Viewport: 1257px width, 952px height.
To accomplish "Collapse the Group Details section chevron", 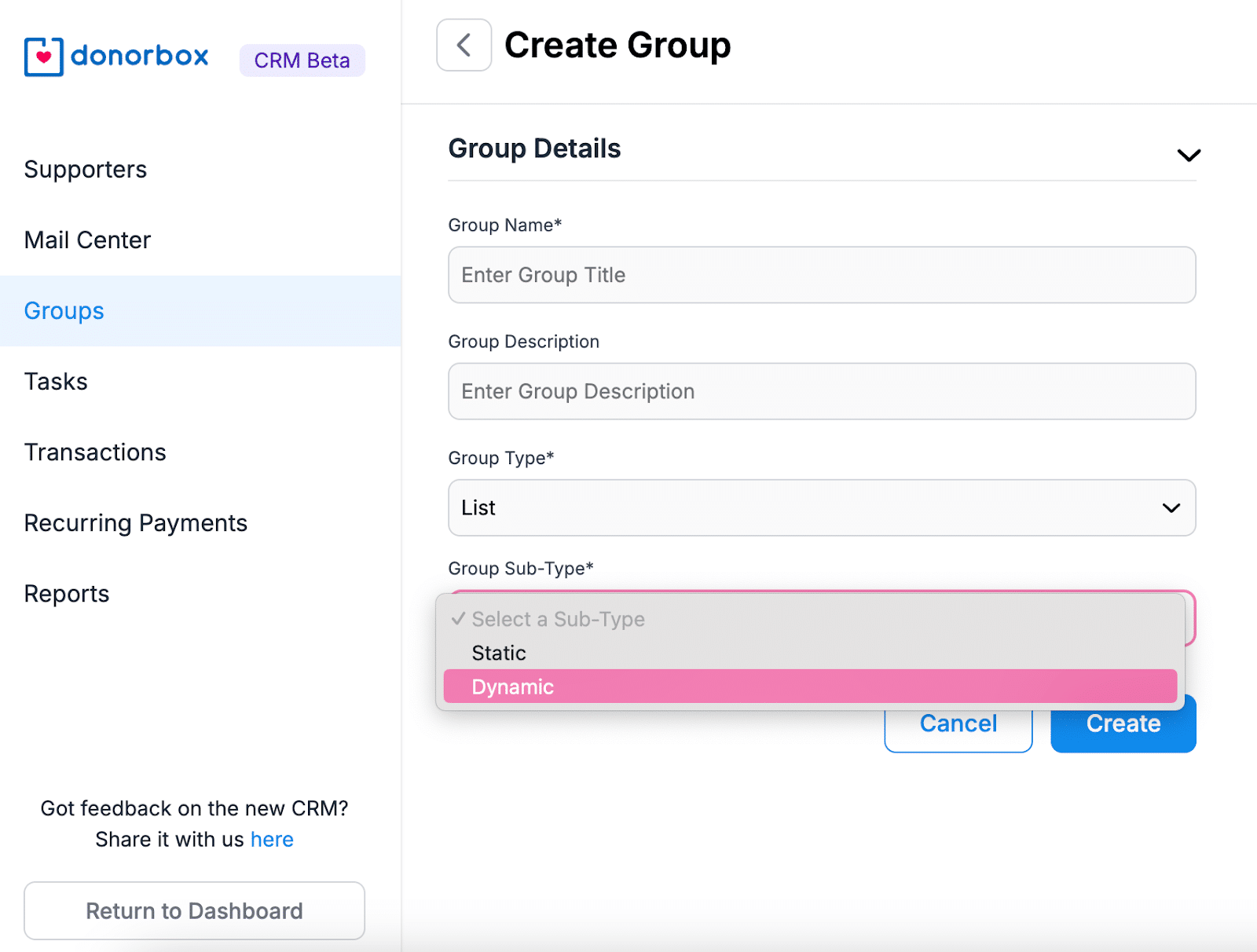I will (1188, 155).
